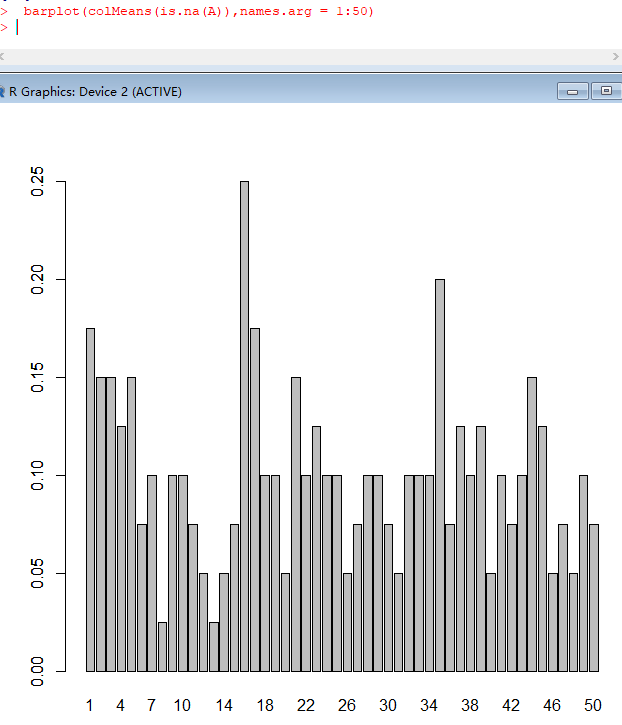Viewport: 622px width, 725px height.
Task: Click the y-axis label 0.20
Action: (37, 280)
